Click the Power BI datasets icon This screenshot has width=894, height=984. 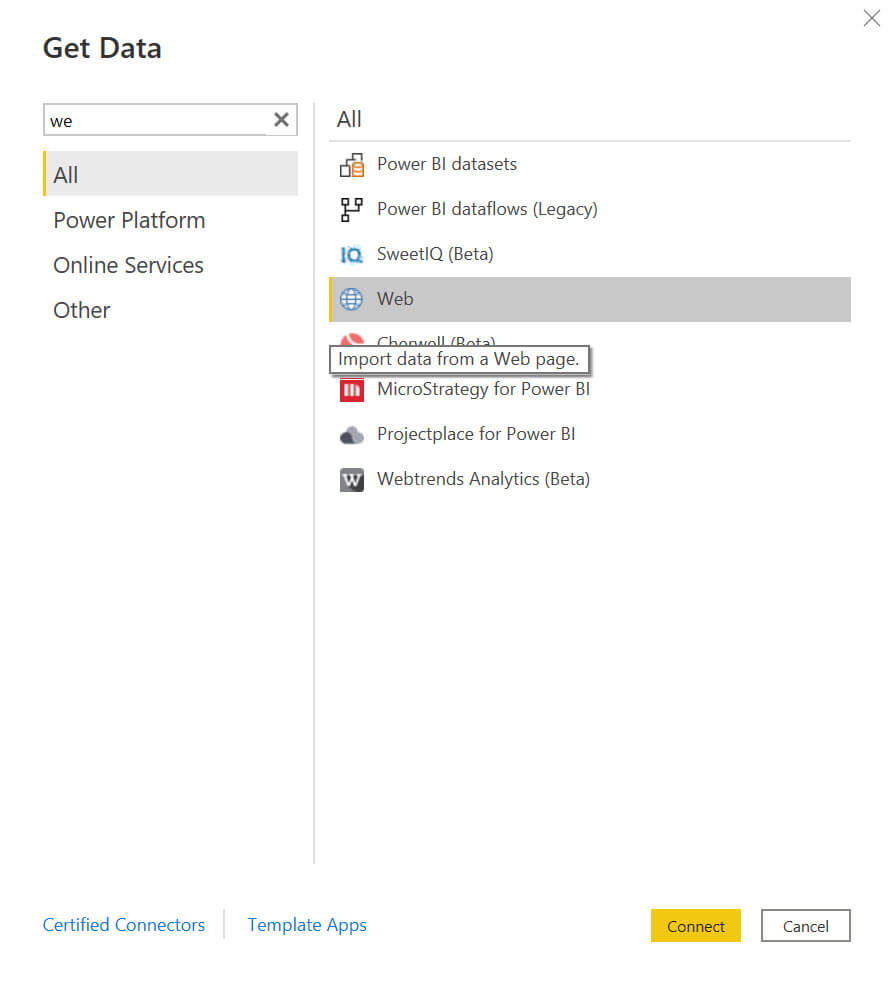coord(352,165)
